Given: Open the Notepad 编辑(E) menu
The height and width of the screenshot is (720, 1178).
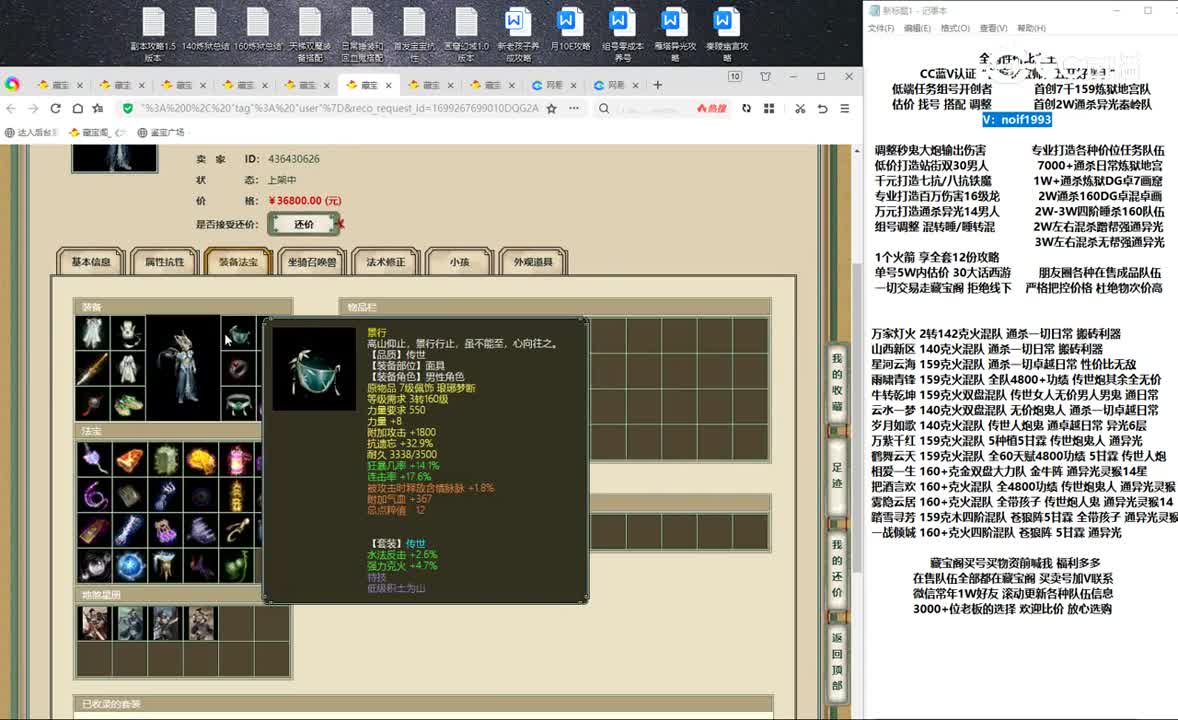Looking at the screenshot, I should (x=917, y=29).
